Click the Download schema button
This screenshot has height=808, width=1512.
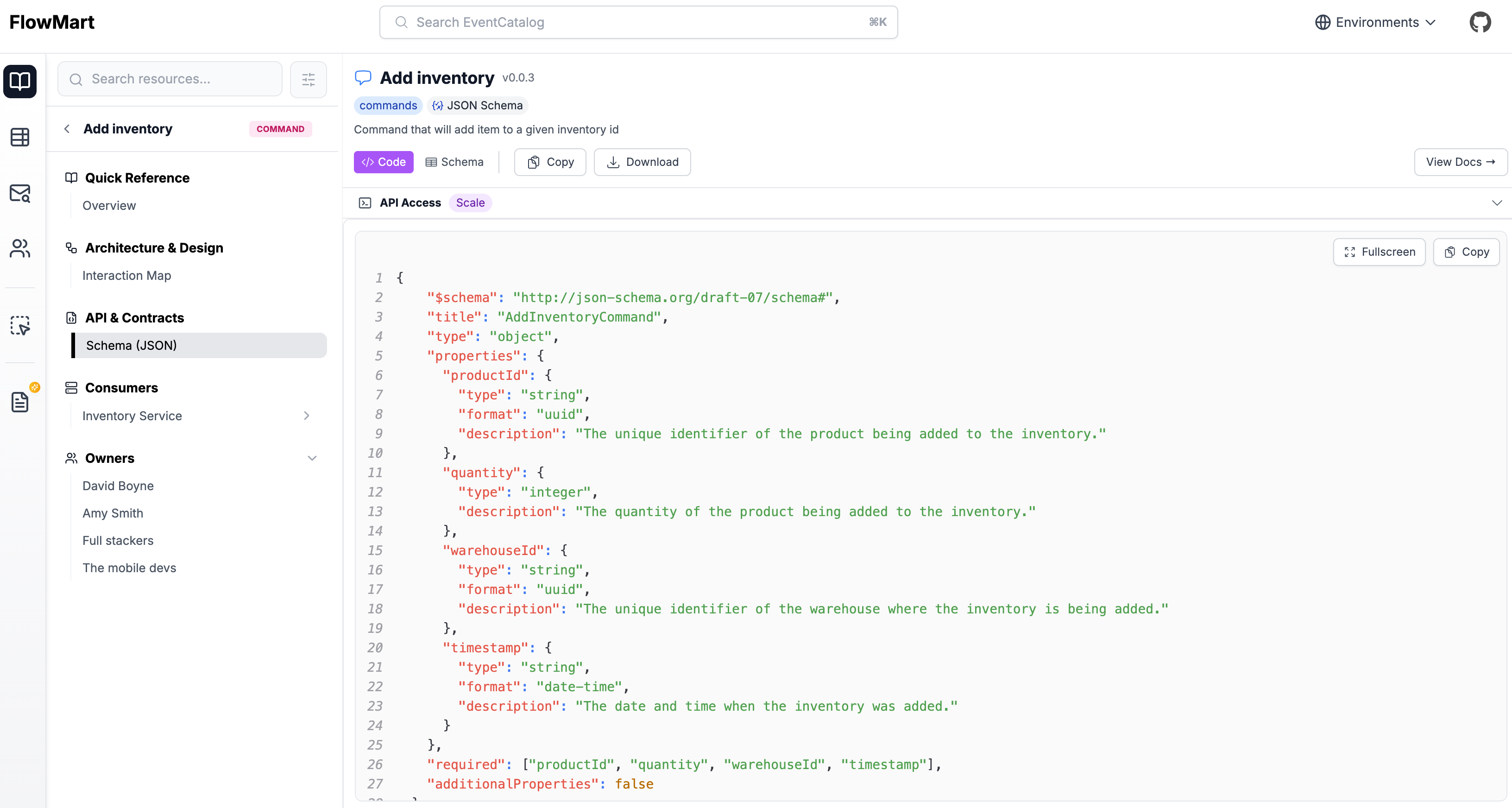tap(642, 162)
